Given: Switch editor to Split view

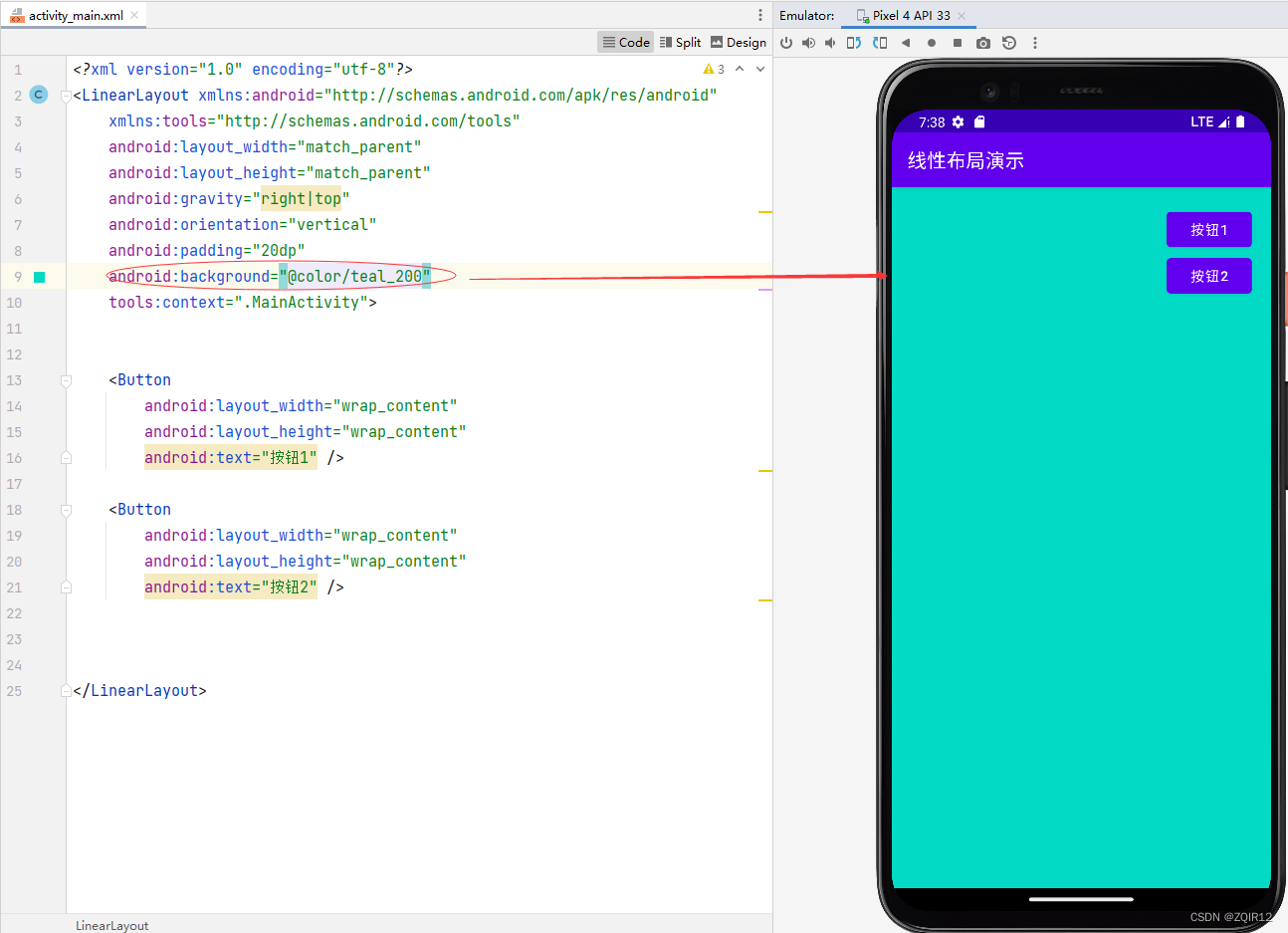Looking at the screenshot, I should pos(681,42).
